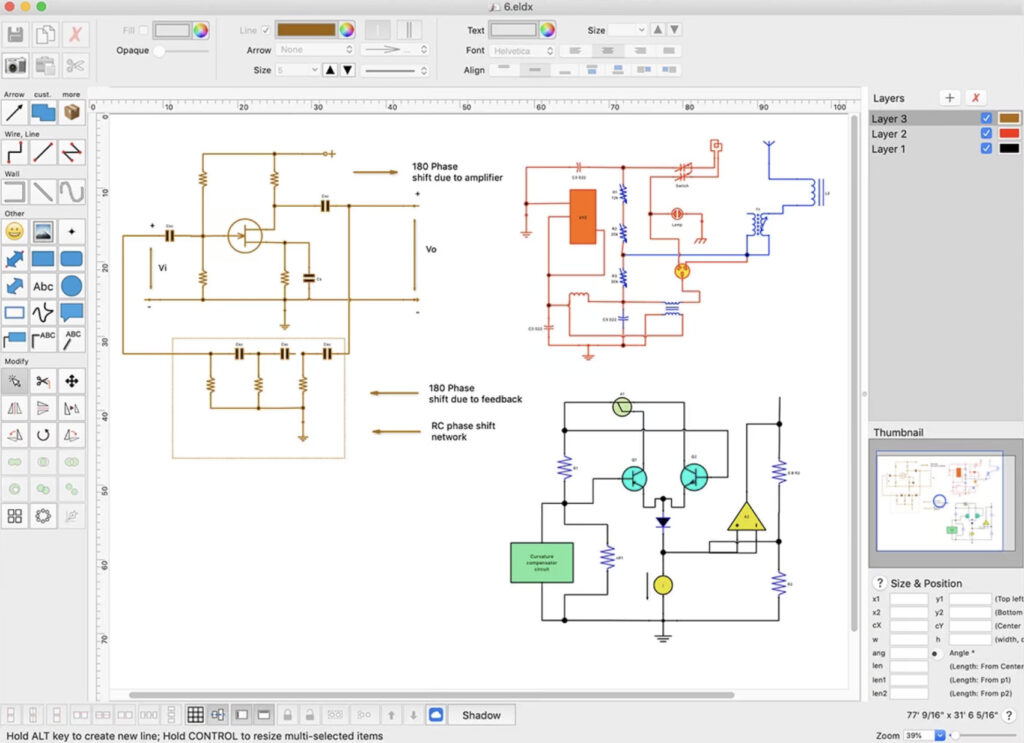The width and height of the screenshot is (1024, 743).
Task: Toggle the left panel display button in bottom bar
Action: coord(242,715)
